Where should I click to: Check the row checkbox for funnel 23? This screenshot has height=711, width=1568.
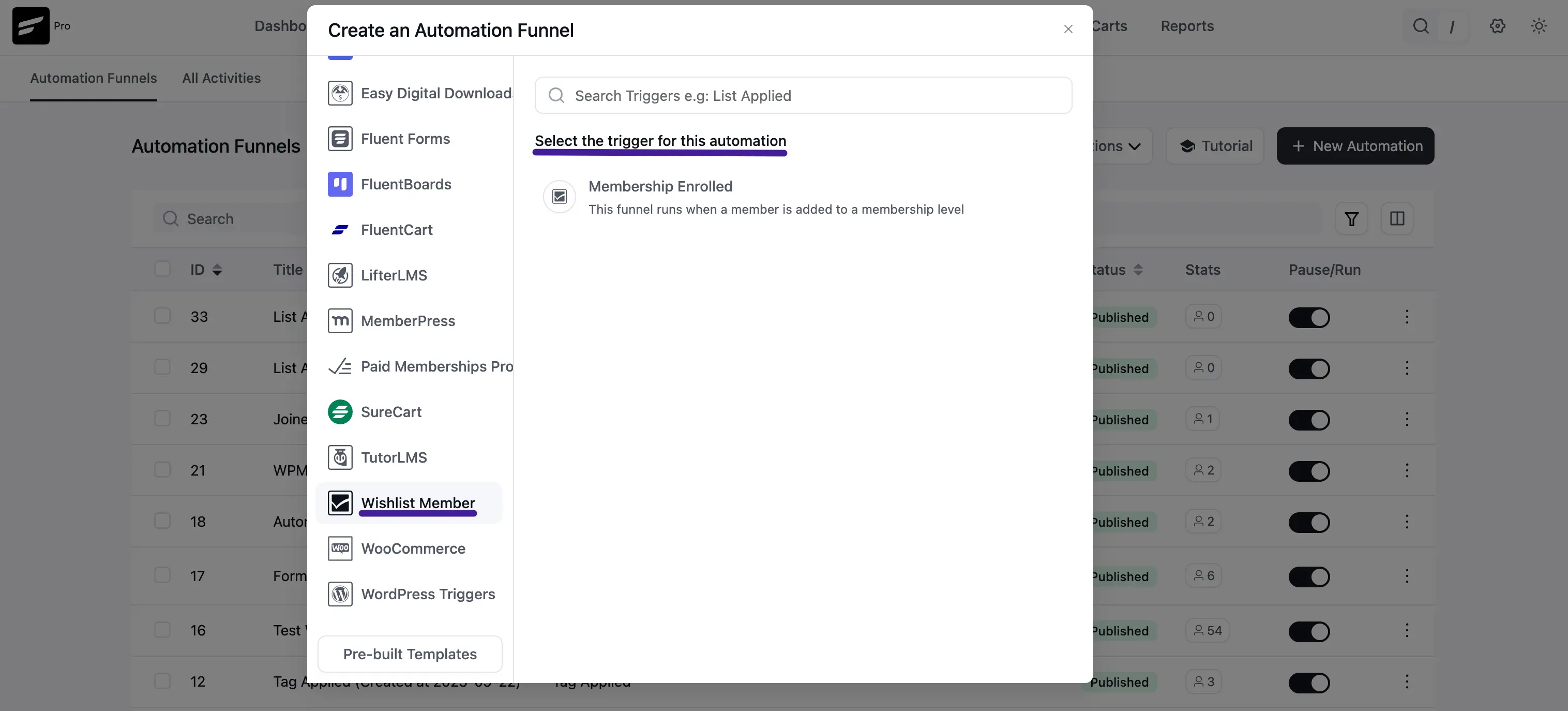pos(162,418)
